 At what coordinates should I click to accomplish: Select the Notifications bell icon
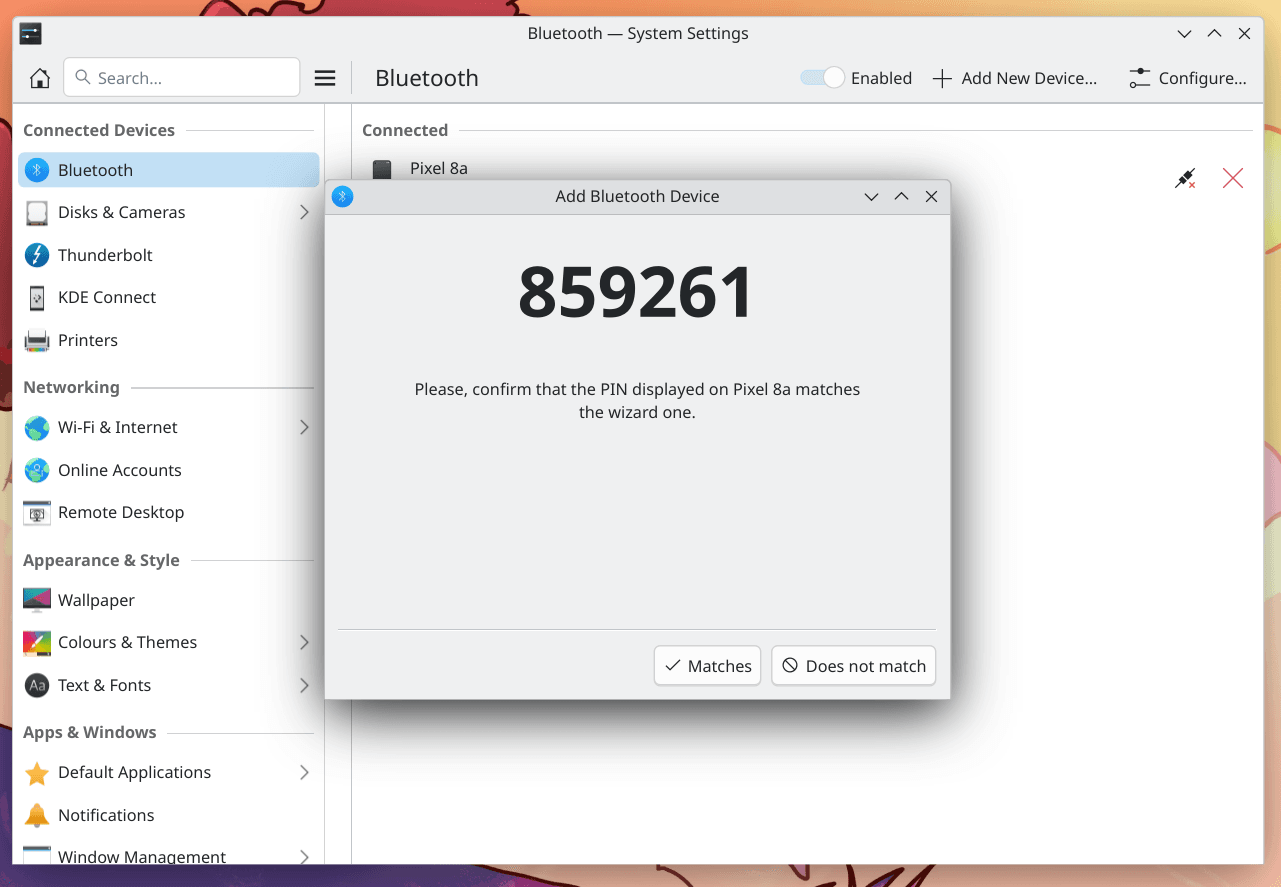coord(38,815)
